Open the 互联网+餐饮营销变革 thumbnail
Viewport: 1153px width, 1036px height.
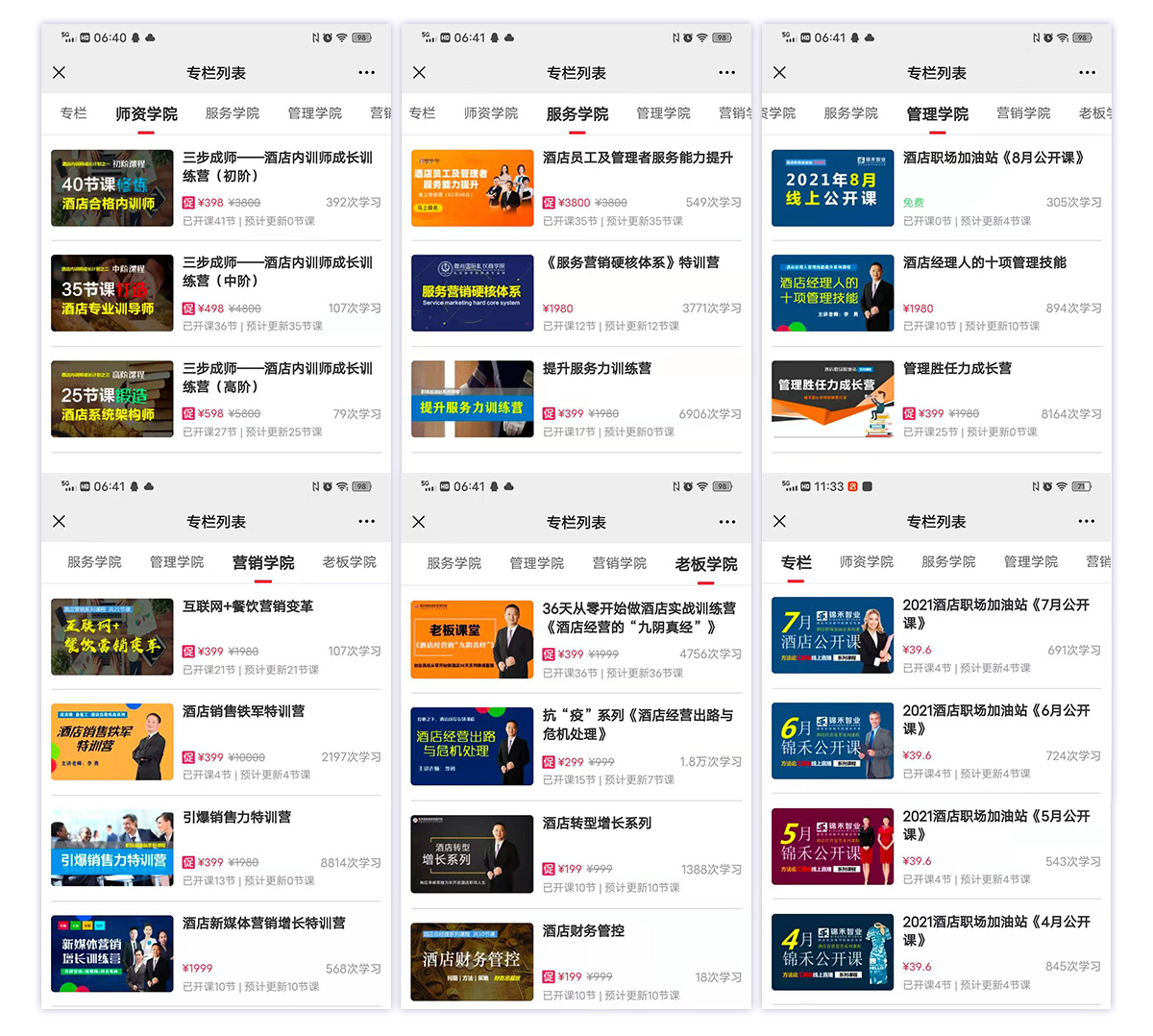(x=112, y=636)
